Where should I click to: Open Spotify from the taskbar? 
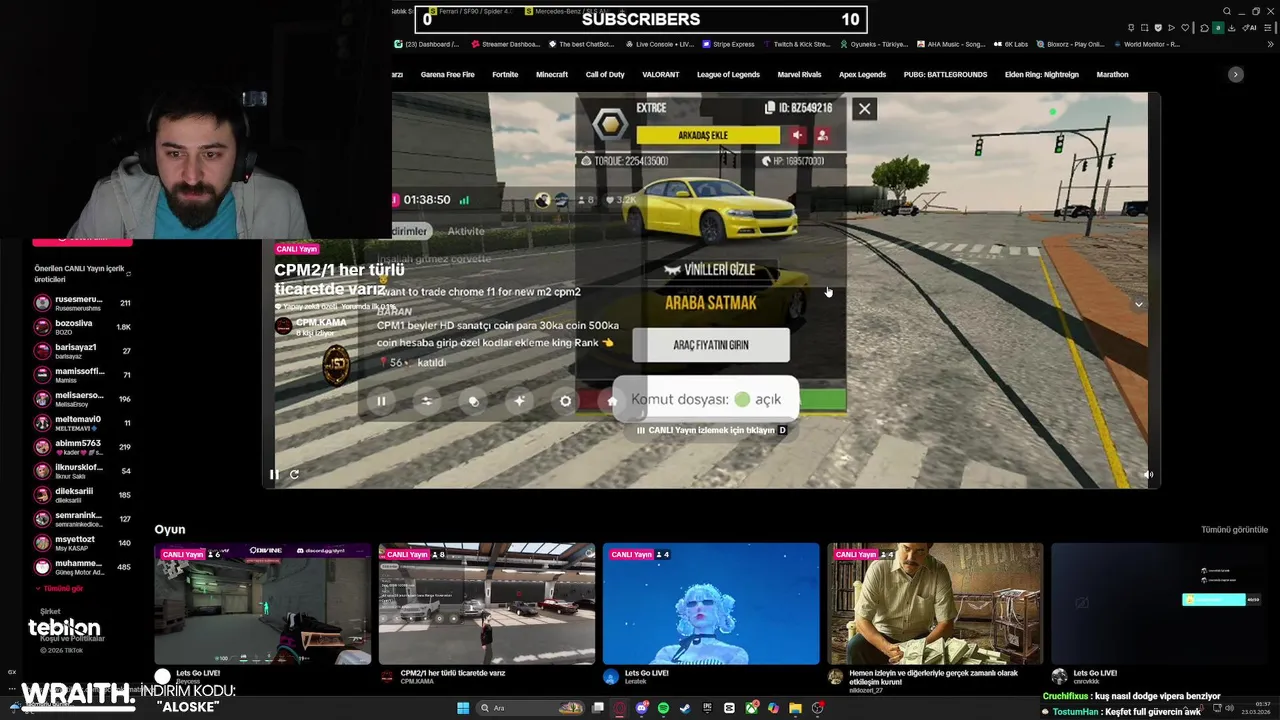[664, 708]
